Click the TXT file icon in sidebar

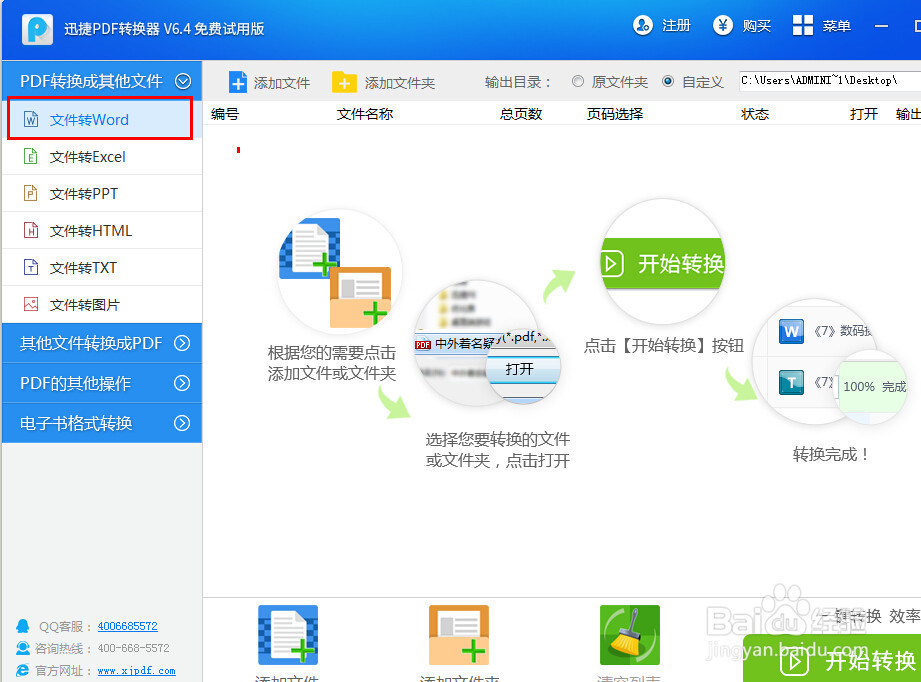tap(31, 267)
